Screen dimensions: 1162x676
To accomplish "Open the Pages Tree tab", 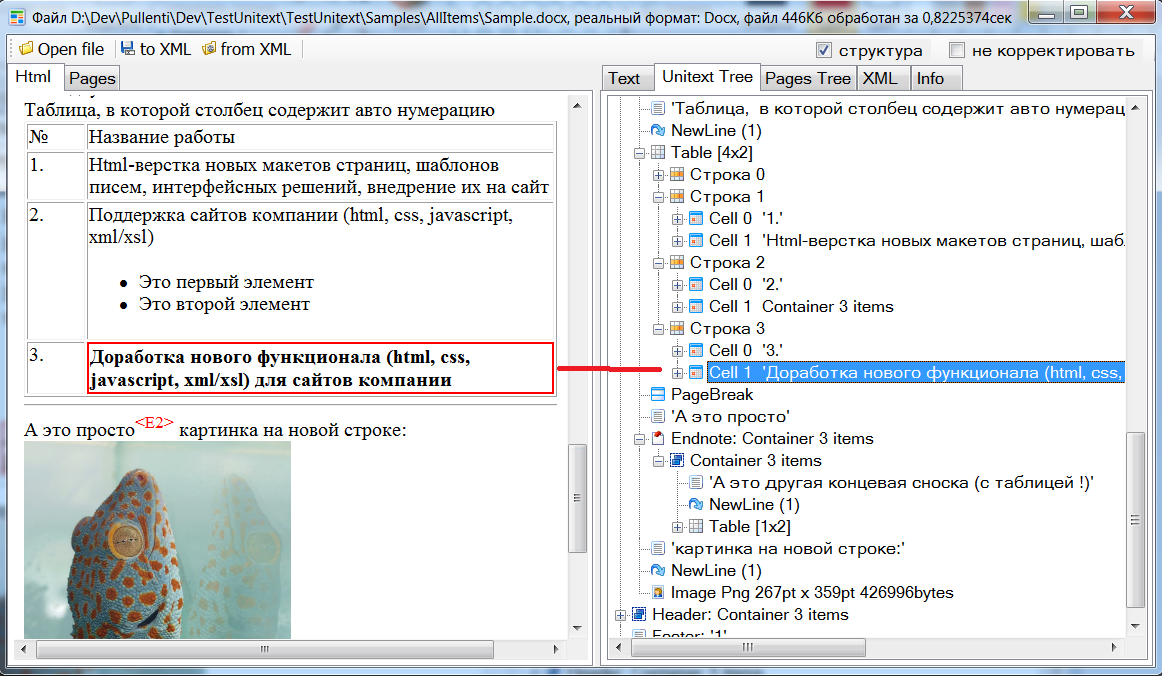I will pos(807,78).
